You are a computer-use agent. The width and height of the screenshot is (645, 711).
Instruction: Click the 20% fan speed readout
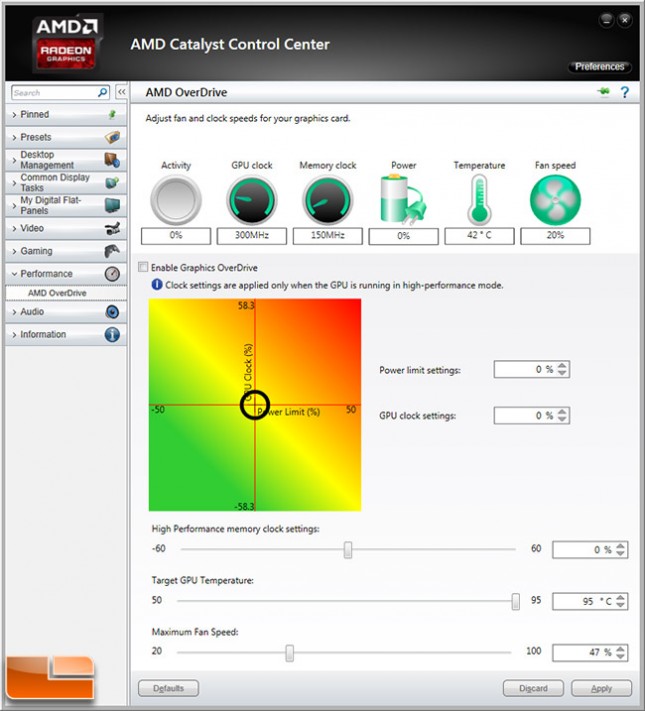pyautogui.click(x=555, y=236)
